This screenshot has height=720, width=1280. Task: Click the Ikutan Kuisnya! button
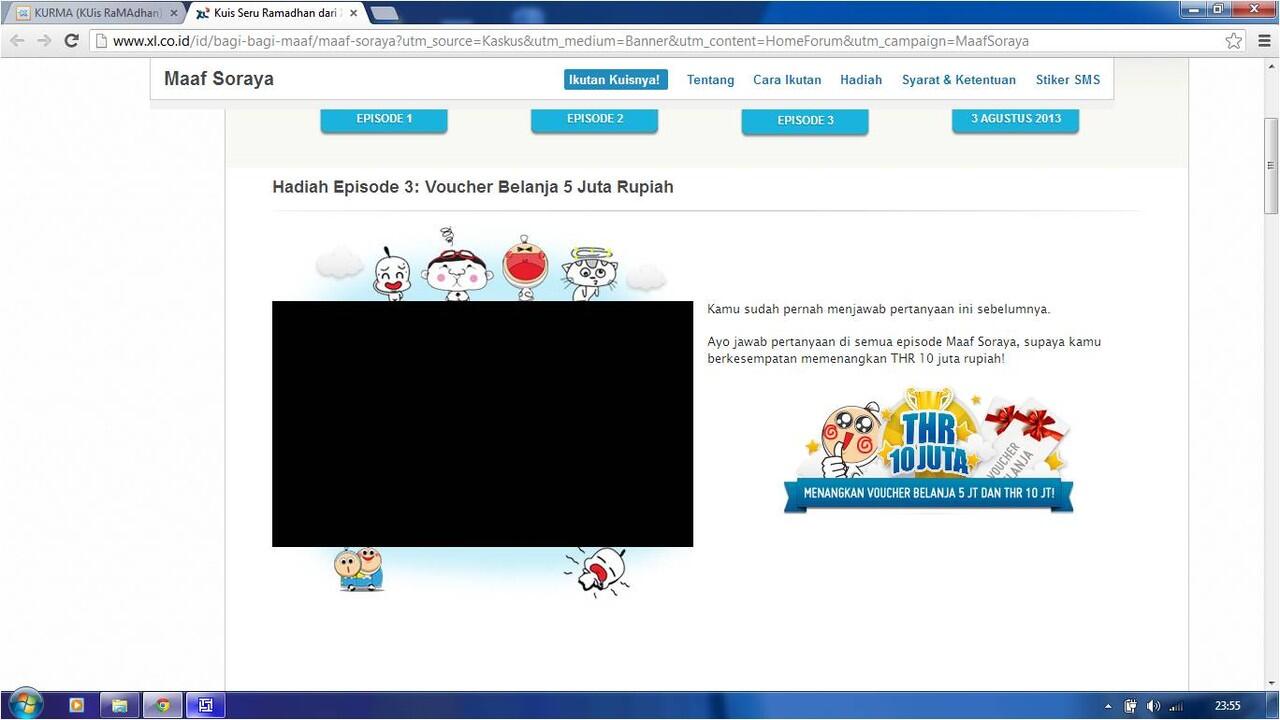pos(615,79)
